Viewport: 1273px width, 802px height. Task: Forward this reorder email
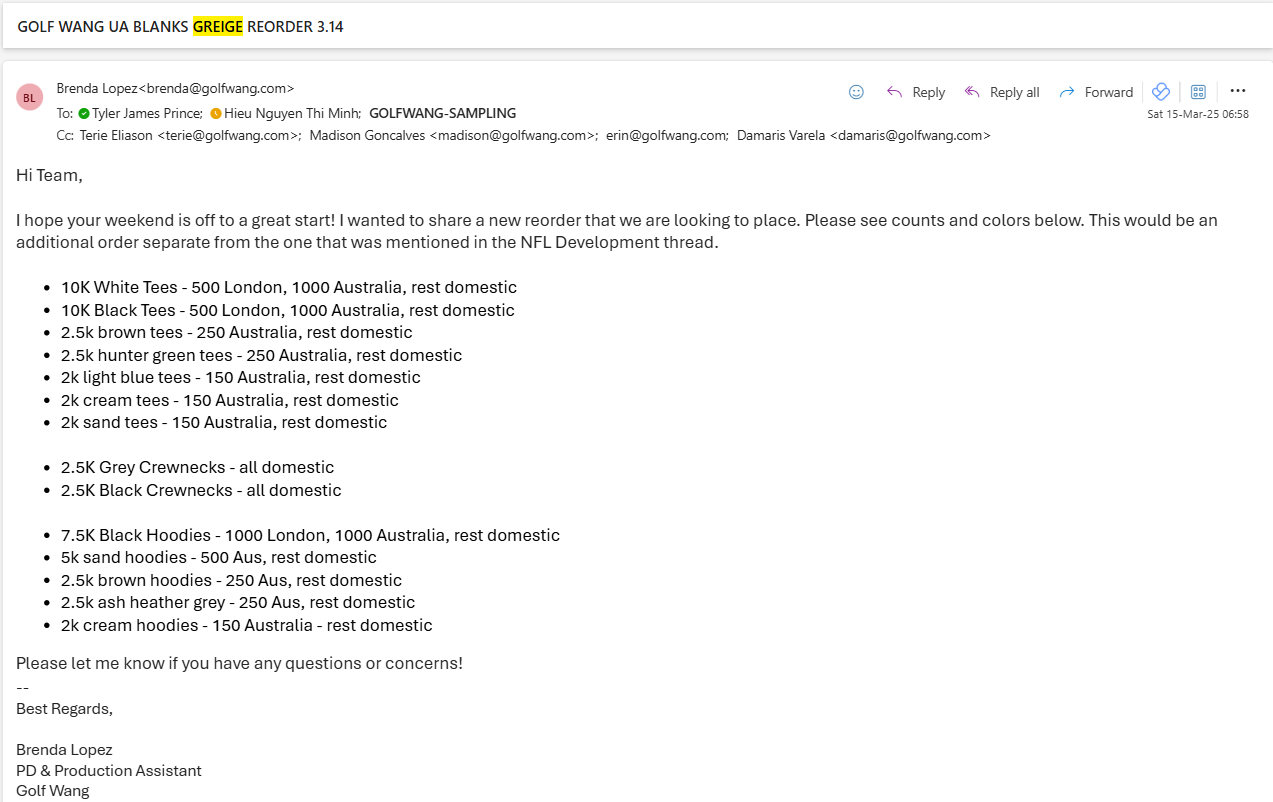tap(1096, 92)
